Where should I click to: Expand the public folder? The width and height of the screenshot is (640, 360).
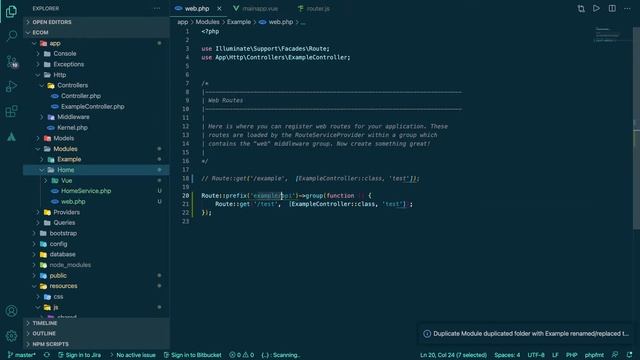coord(96,276)
